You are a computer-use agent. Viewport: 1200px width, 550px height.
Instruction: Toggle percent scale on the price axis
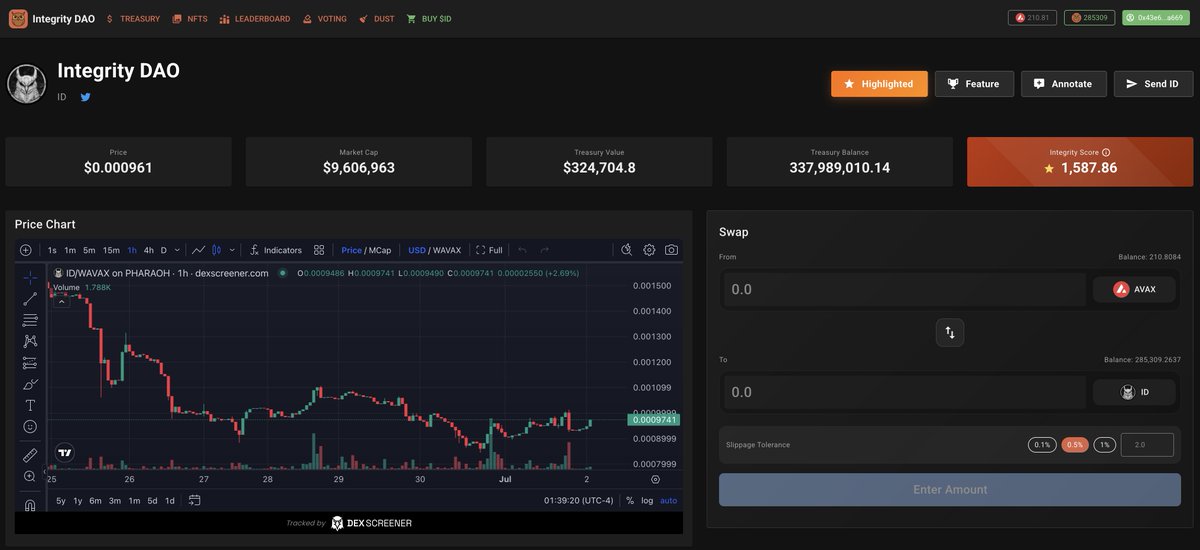[630, 500]
